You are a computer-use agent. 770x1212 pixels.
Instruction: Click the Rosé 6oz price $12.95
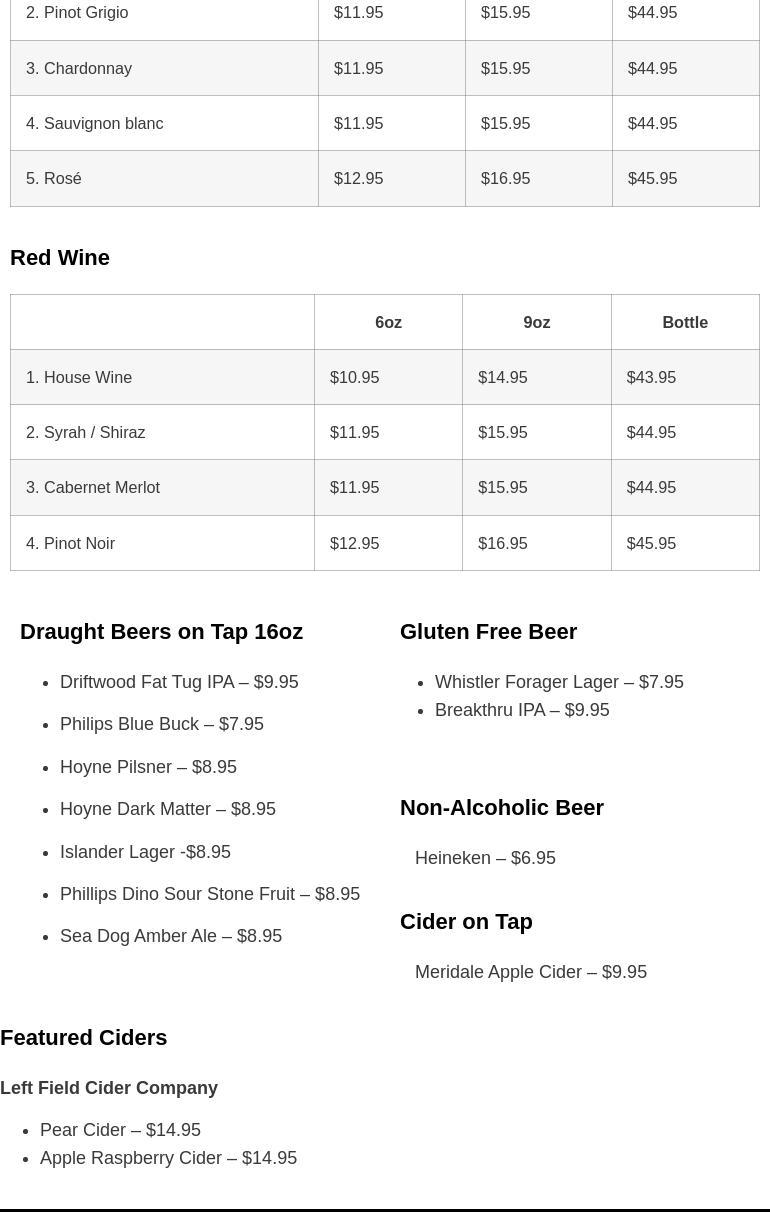point(358,178)
